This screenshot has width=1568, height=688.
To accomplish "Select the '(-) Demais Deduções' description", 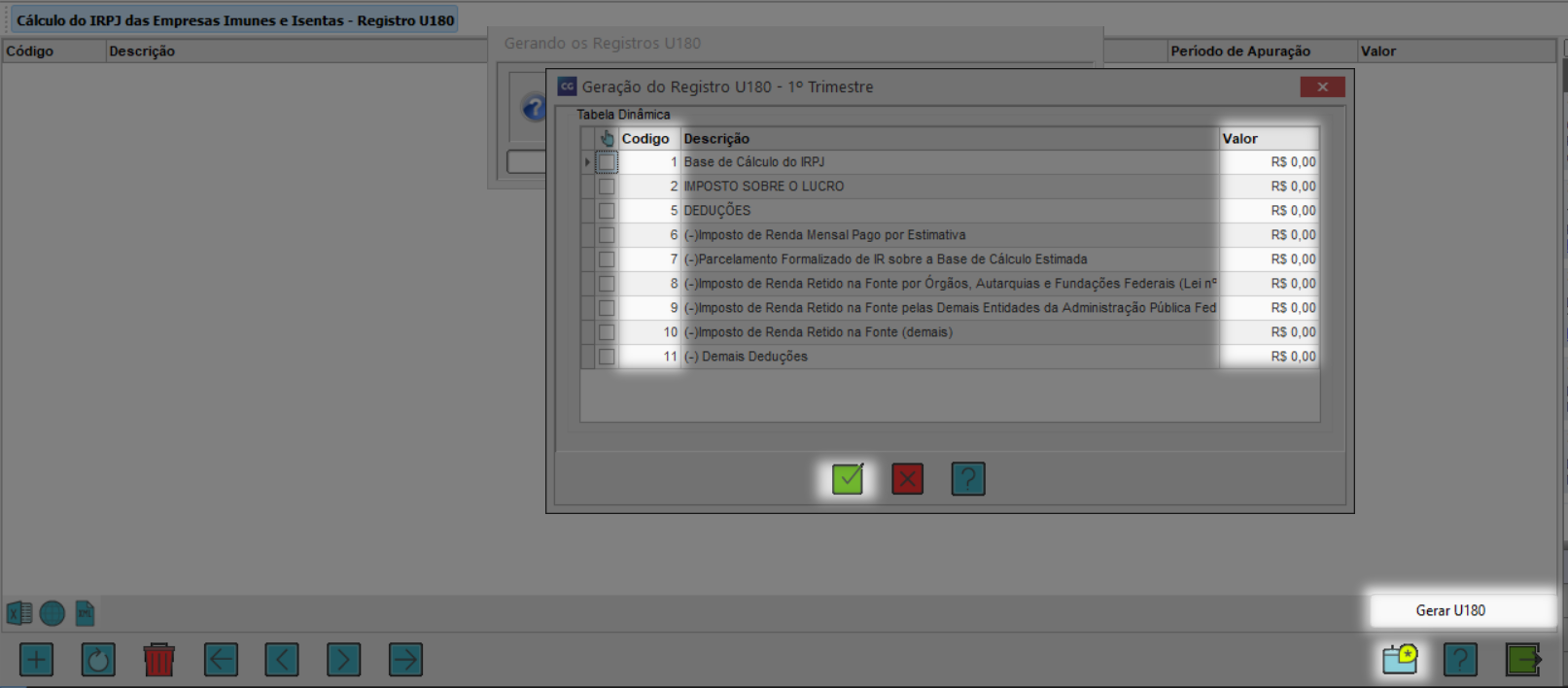I will [x=949, y=357].
